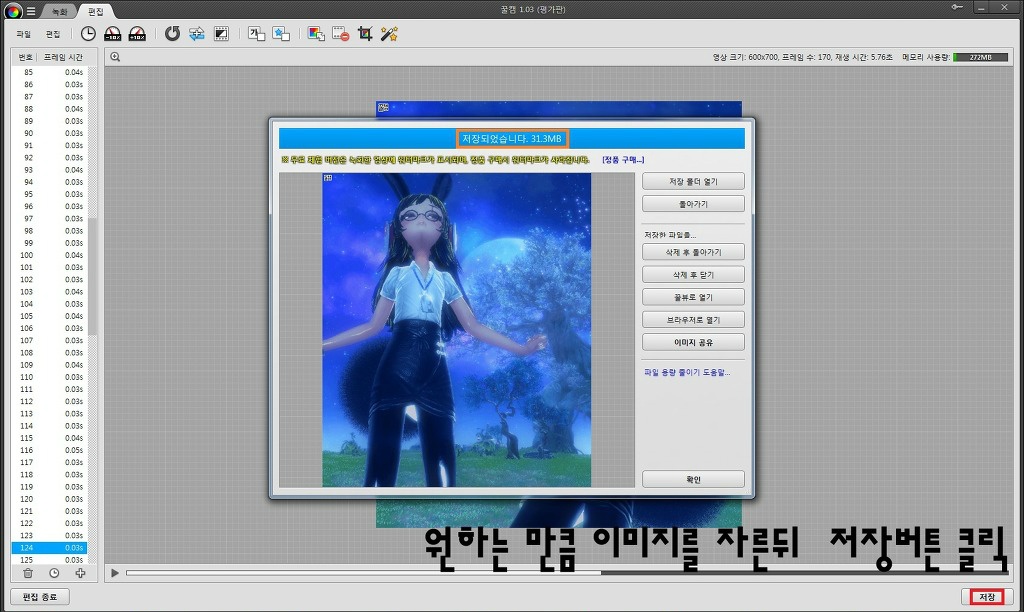Click the 삭제 후 닫기 button

pos(693,274)
